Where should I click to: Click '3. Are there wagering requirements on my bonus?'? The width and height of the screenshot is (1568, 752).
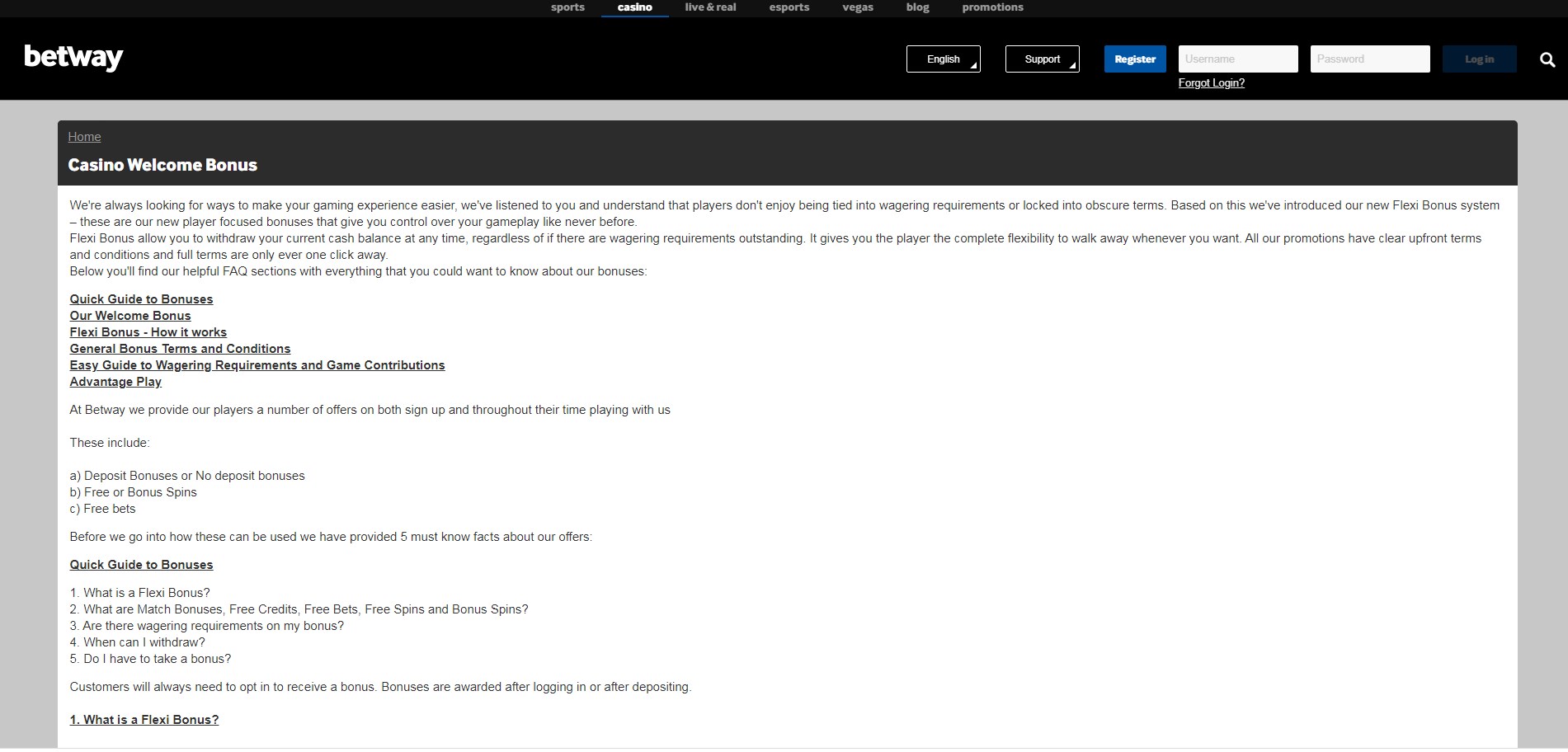tap(207, 626)
